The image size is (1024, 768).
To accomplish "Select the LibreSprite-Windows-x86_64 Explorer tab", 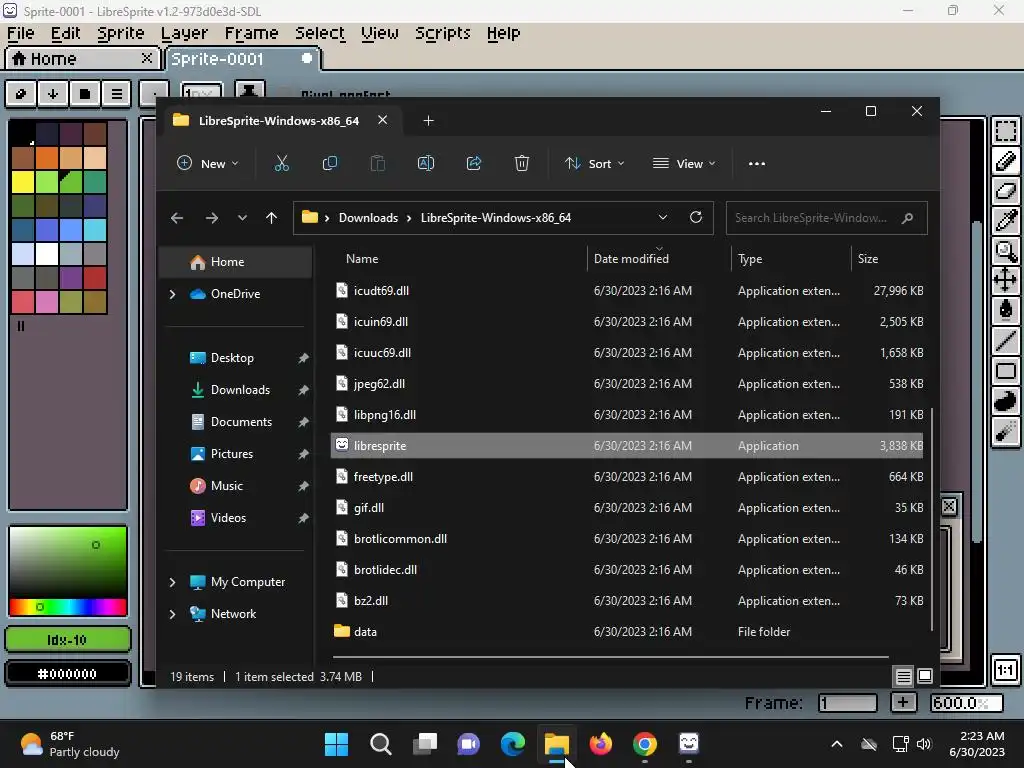I will tap(279, 121).
